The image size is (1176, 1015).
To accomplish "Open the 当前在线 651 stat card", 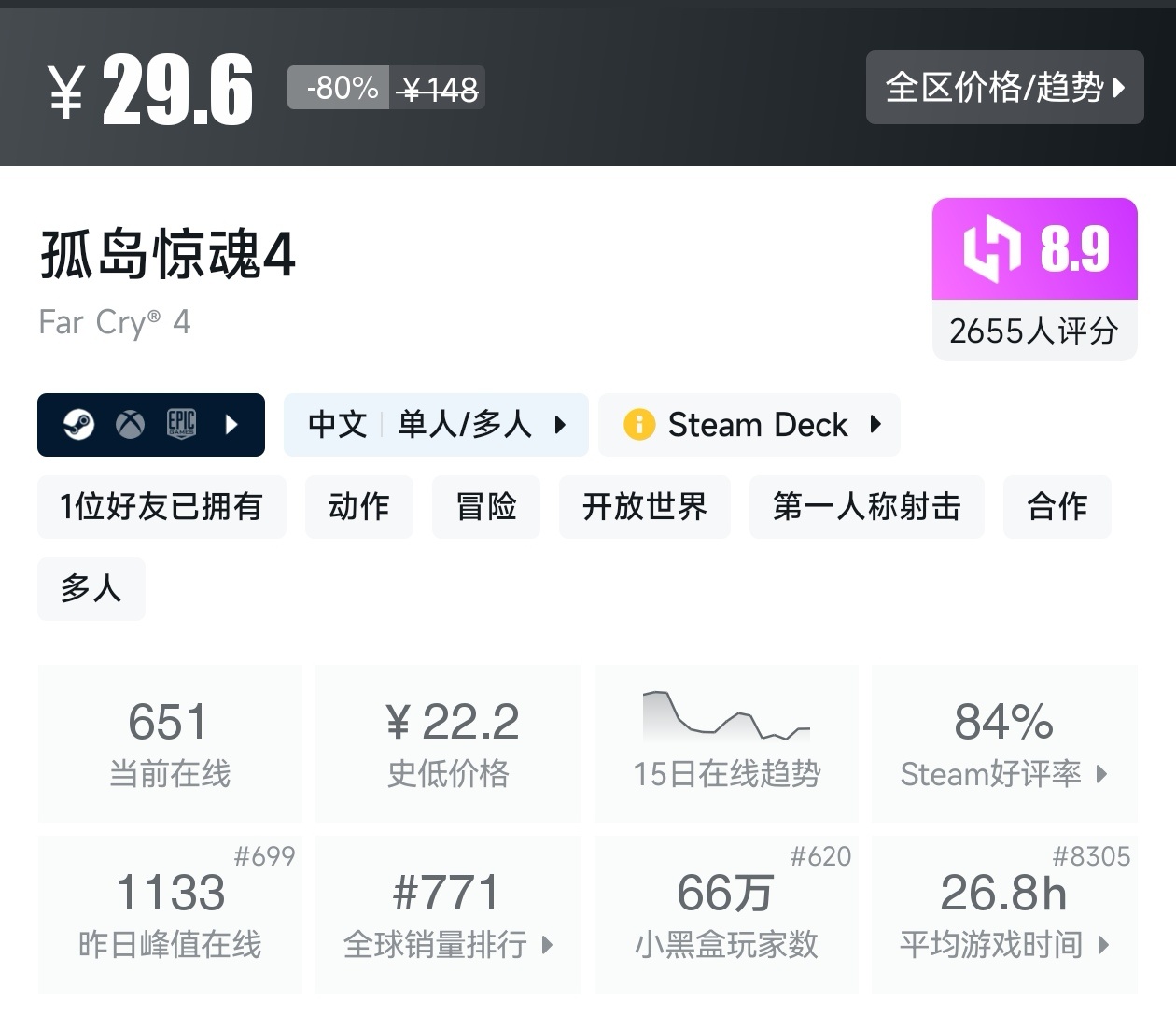I will point(170,743).
